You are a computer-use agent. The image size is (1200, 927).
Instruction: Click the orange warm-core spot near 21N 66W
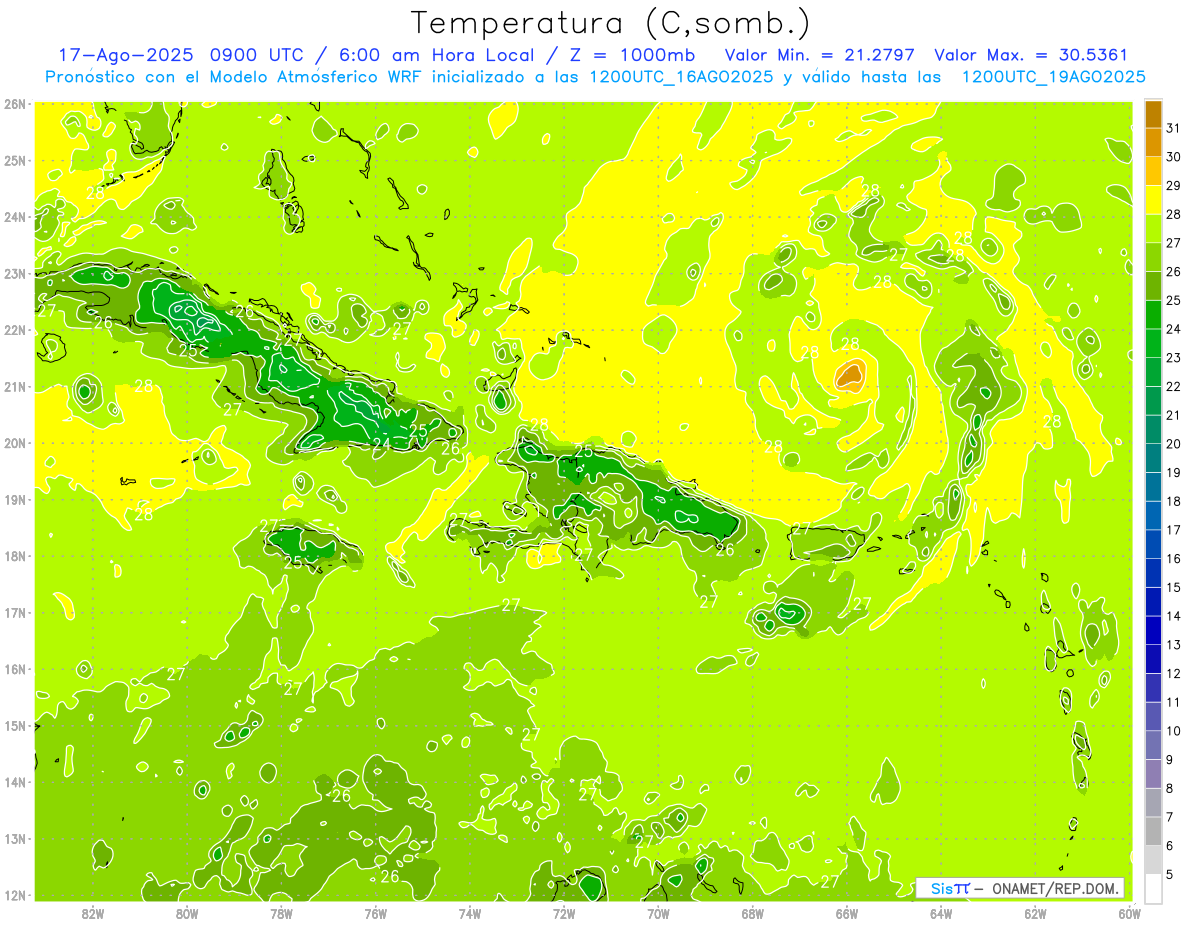849,376
